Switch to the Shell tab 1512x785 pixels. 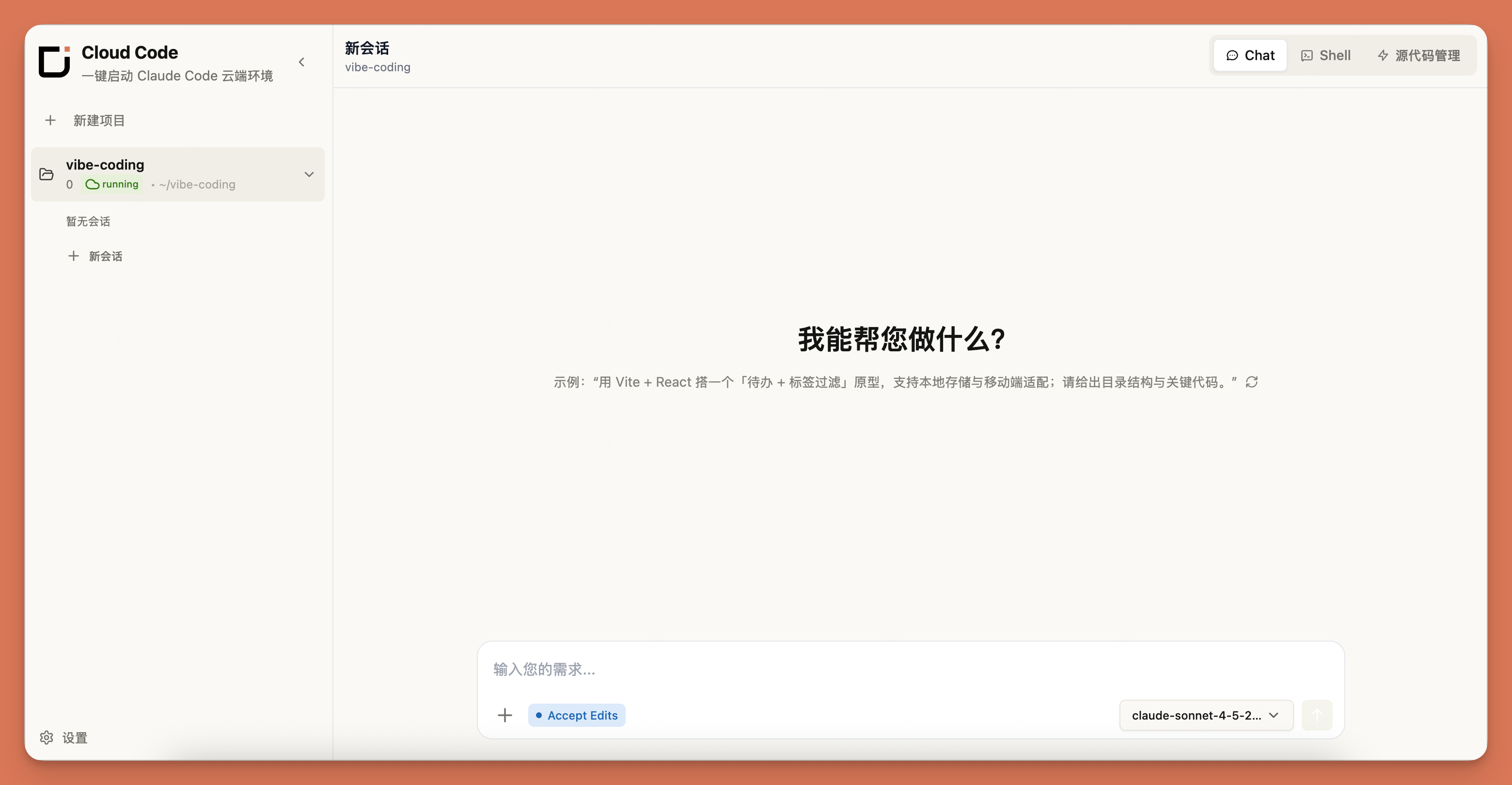coord(1326,55)
